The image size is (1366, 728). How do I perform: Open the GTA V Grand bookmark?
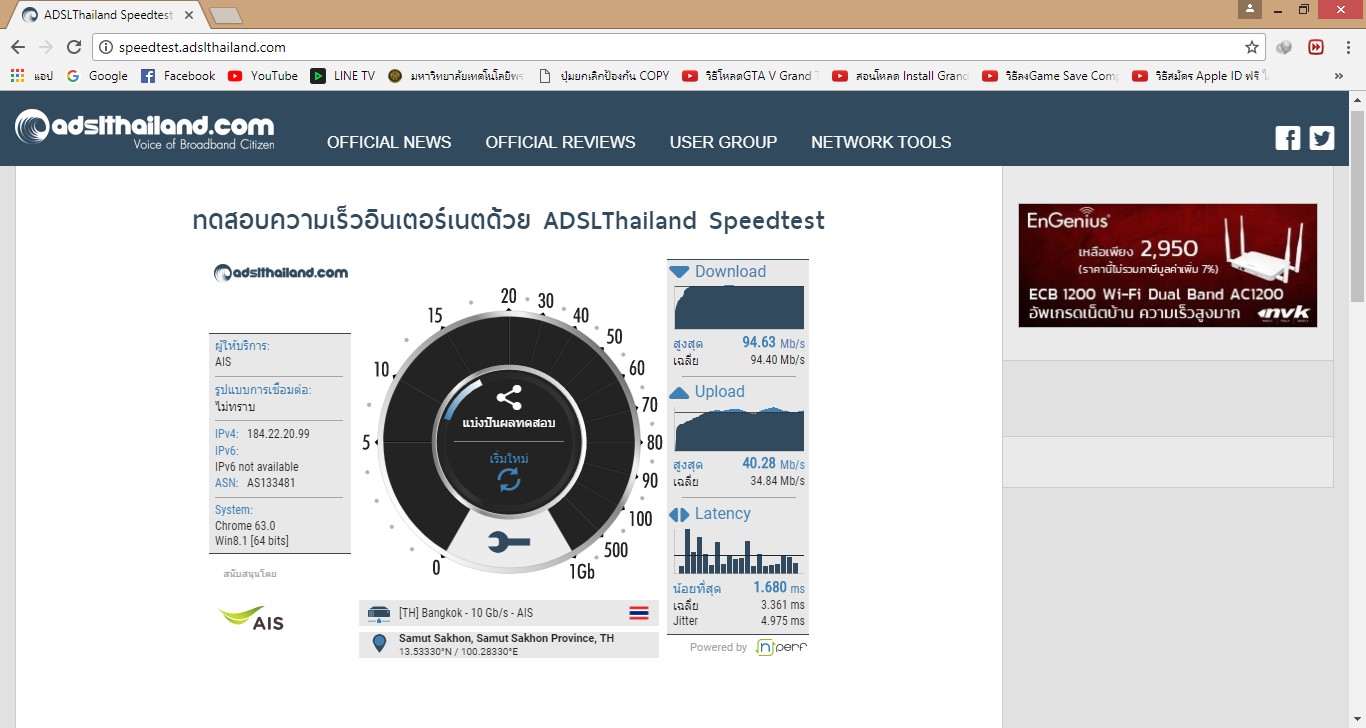[x=750, y=76]
